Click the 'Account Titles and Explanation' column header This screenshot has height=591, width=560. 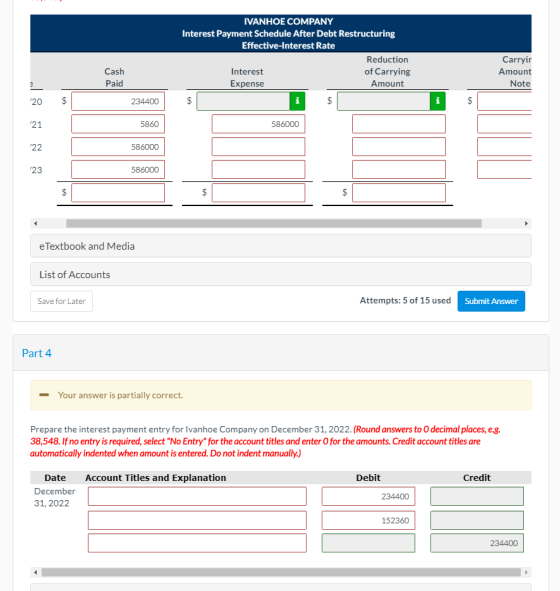[156, 478]
